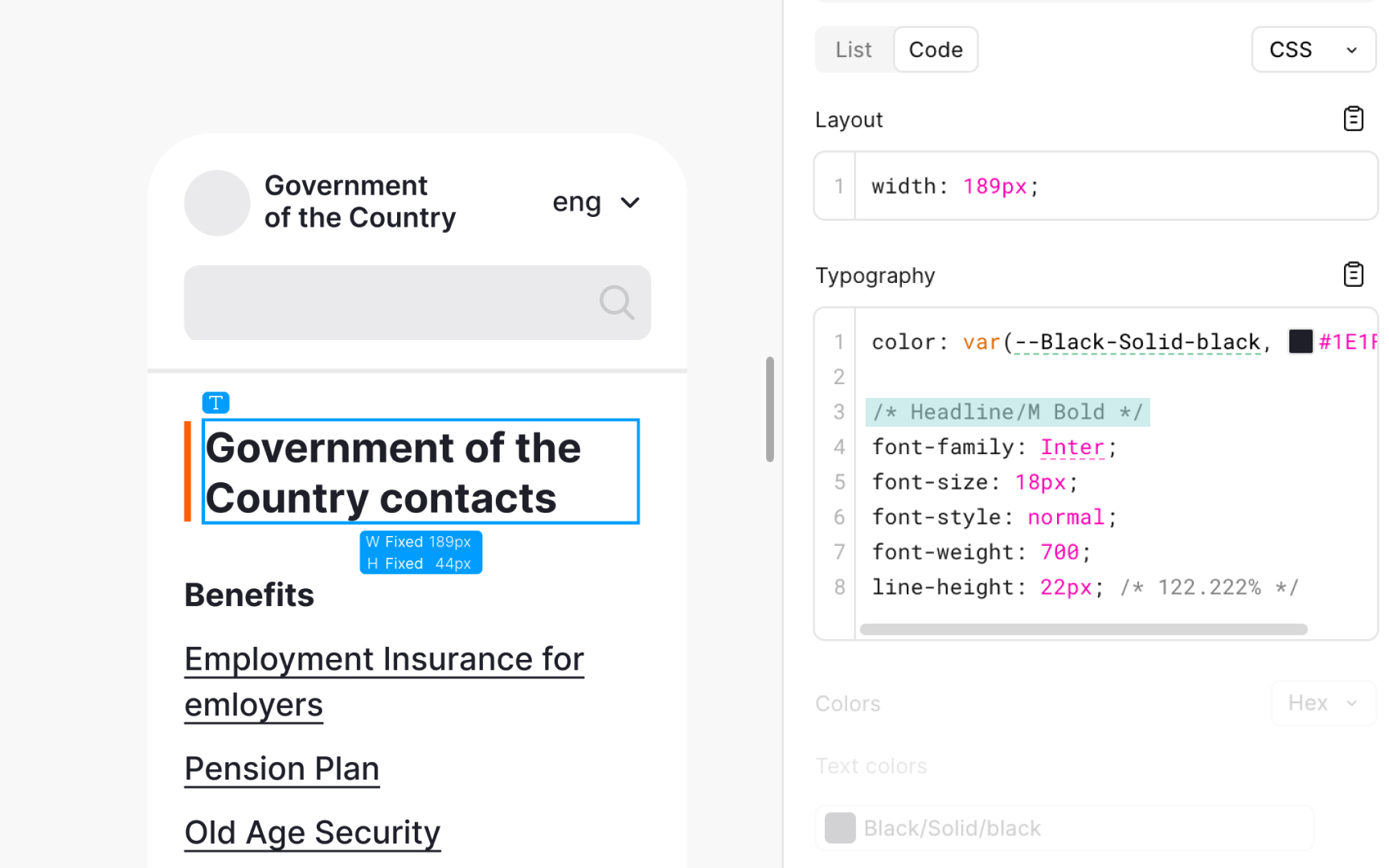
Task: Copy the Layout code to clipboard
Action: pos(1353,119)
